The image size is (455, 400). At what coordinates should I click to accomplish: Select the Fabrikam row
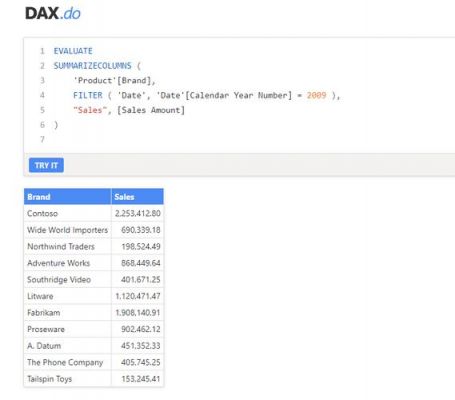point(94,313)
